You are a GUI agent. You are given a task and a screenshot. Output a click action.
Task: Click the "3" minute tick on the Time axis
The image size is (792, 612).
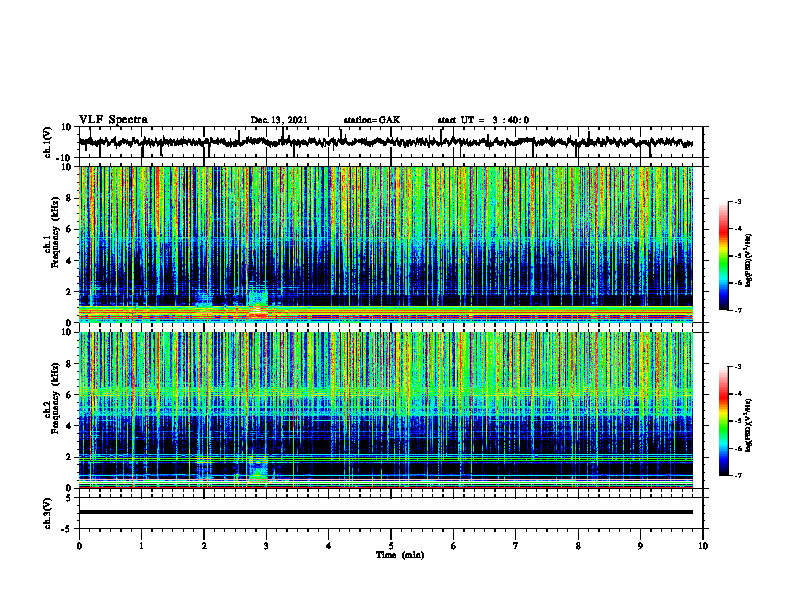(x=266, y=546)
